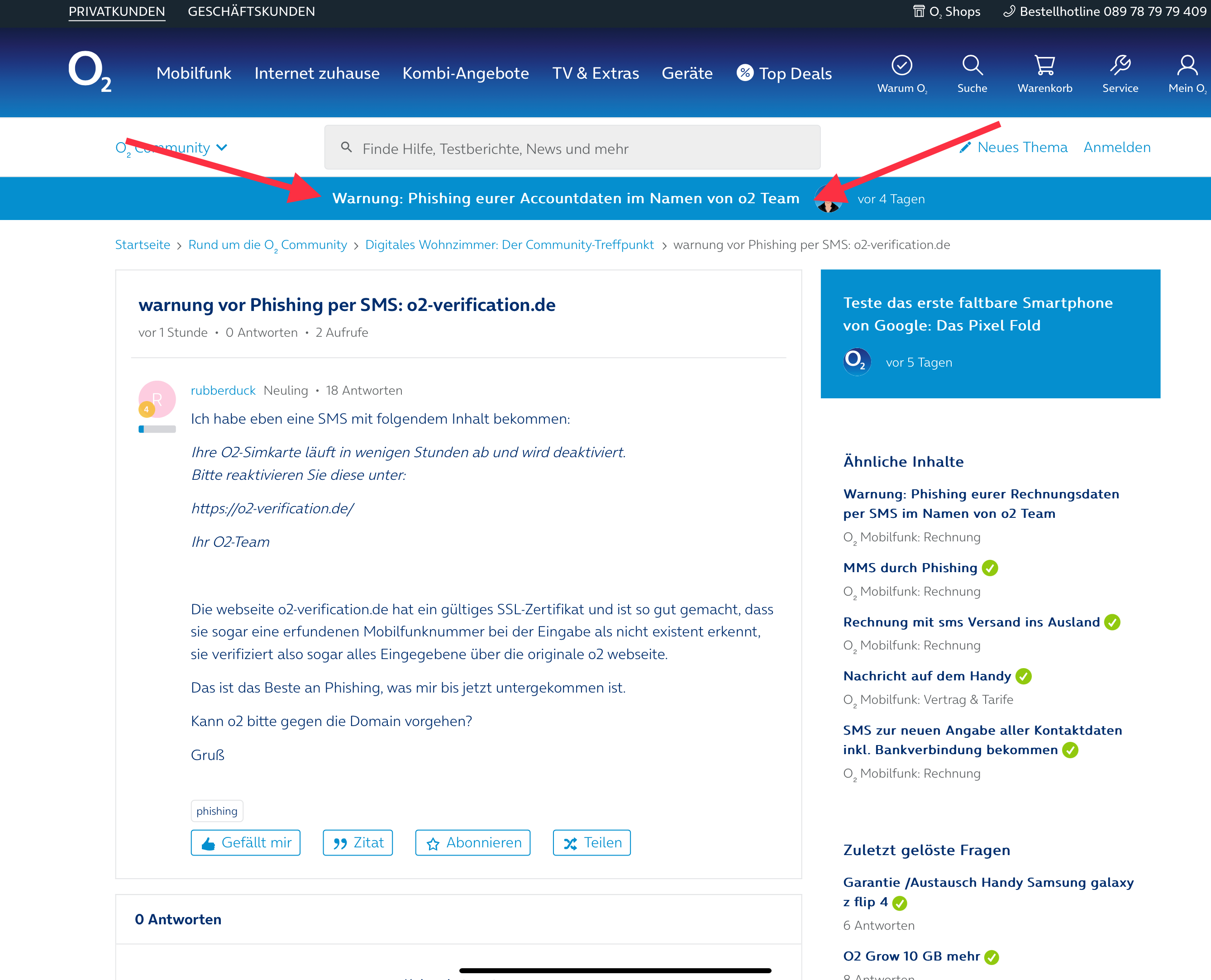Open rubberduck's profile link
Image resolution: width=1211 pixels, height=980 pixels.
(223, 390)
